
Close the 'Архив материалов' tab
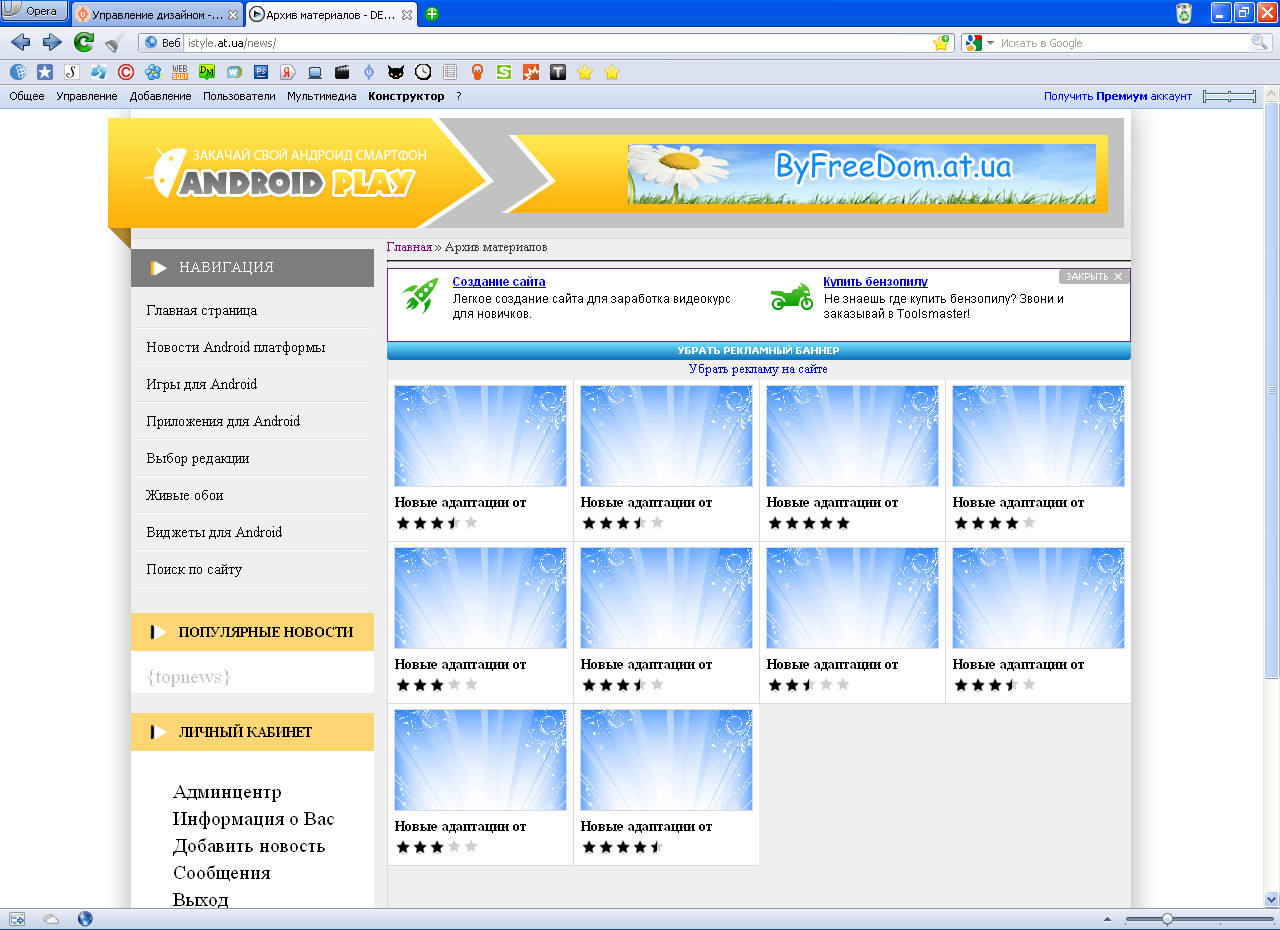click(407, 15)
